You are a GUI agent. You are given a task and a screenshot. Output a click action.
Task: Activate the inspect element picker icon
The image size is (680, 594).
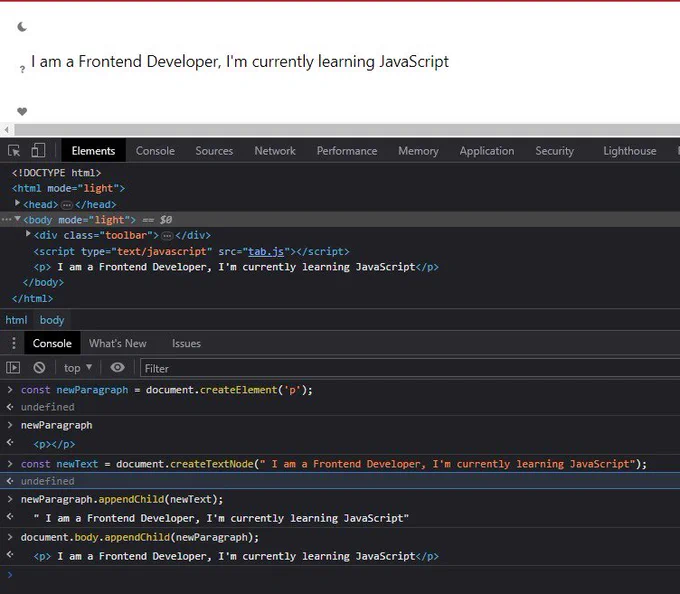click(x=14, y=151)
